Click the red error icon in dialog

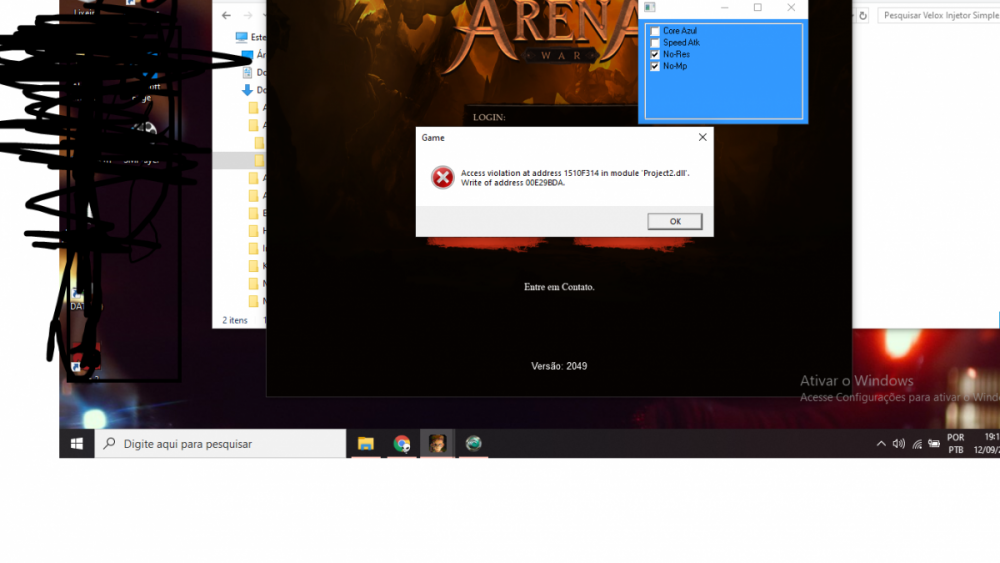(x=442, y=177)
